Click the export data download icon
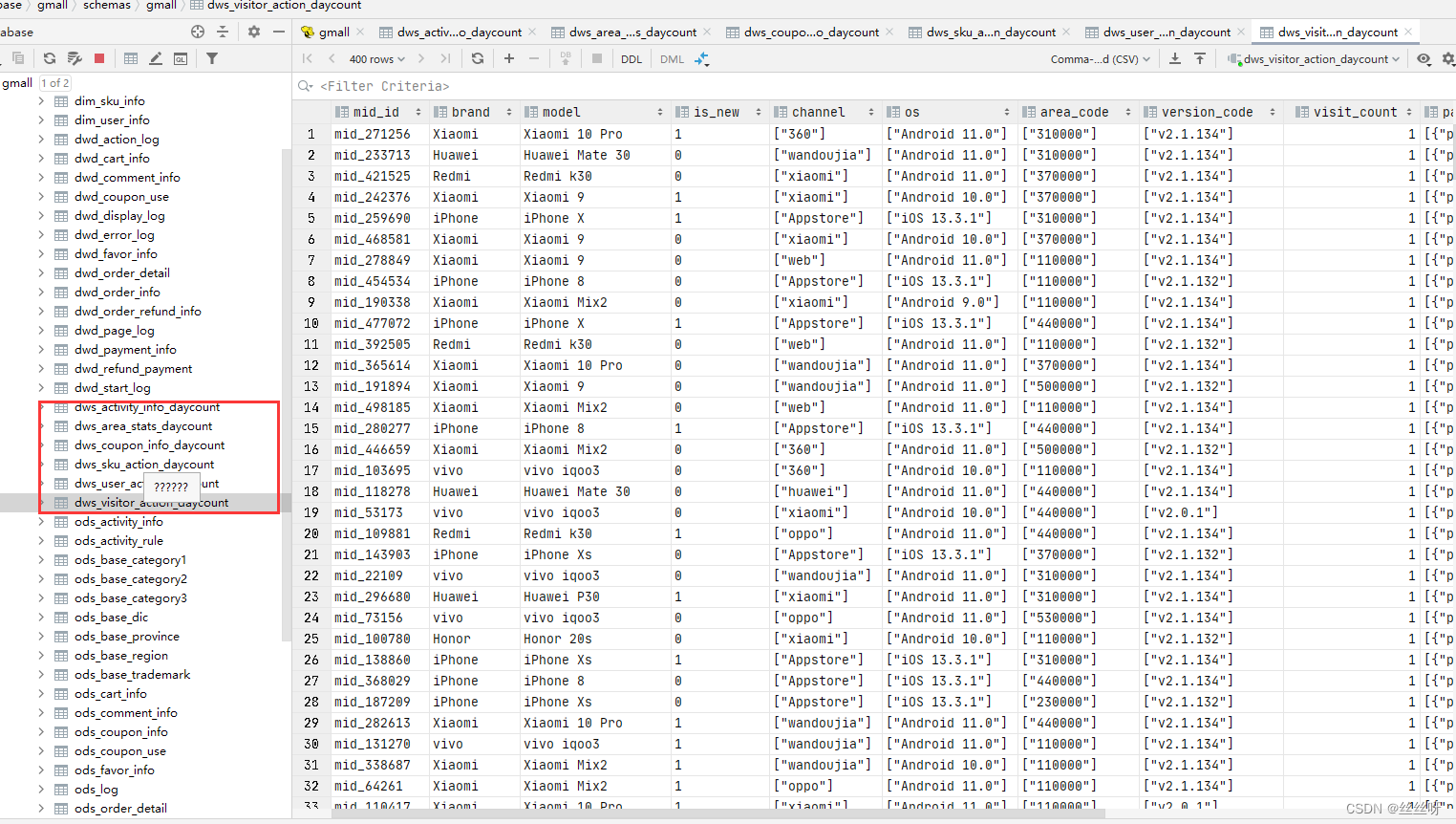Screen dimensions: 1456x824 click(1175, 58)
